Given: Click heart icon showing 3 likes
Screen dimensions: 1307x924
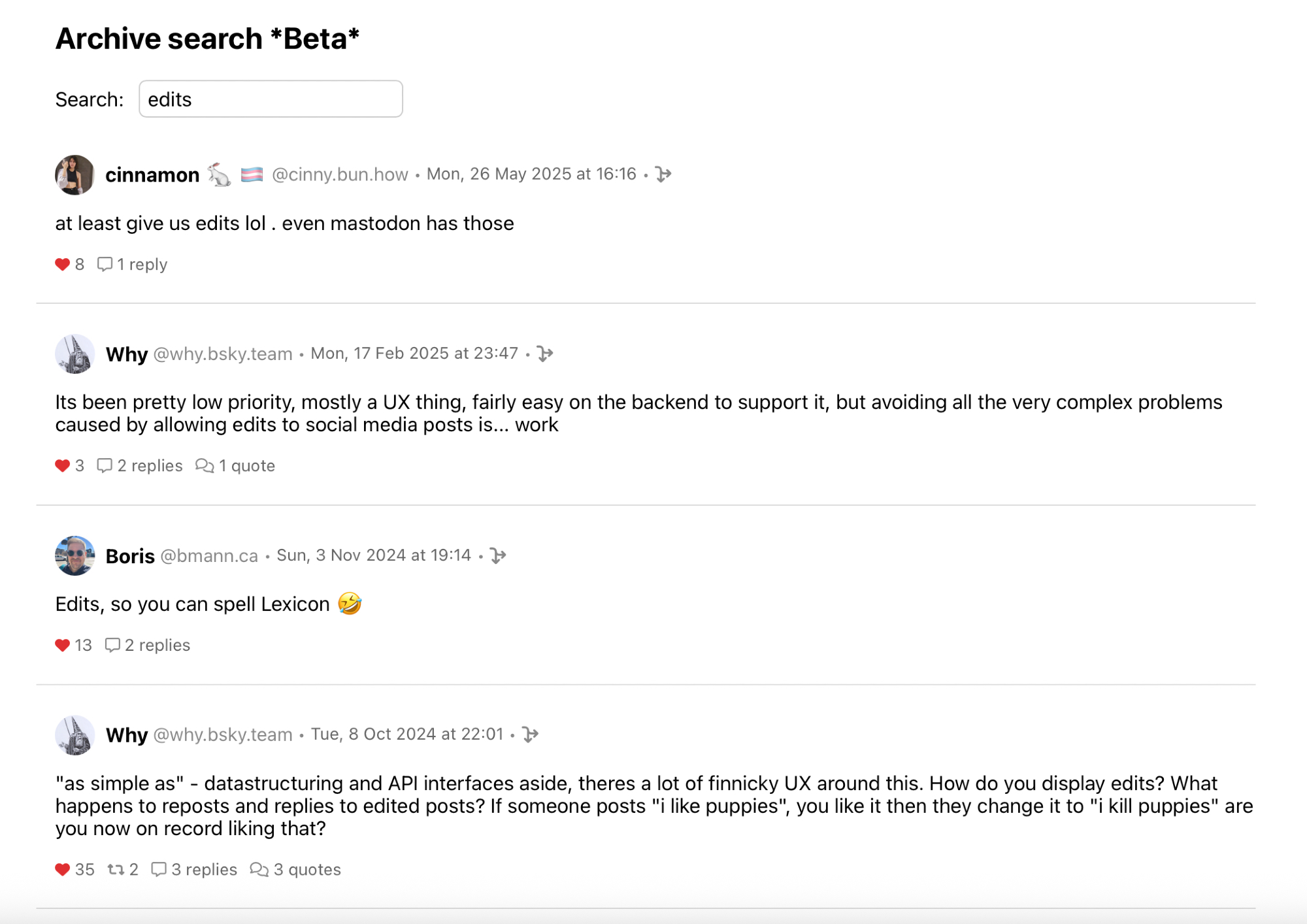Looking at the screenshot, I should (x=63, y=466).
